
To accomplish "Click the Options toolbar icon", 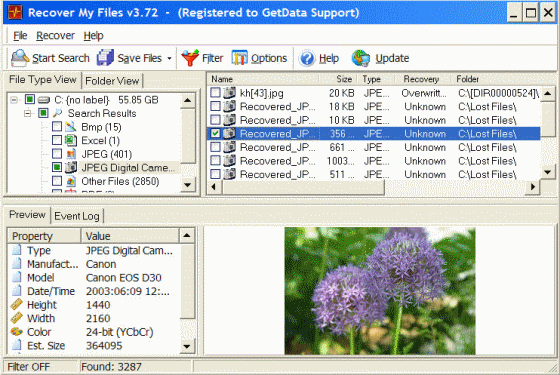I will click(239, 58).
